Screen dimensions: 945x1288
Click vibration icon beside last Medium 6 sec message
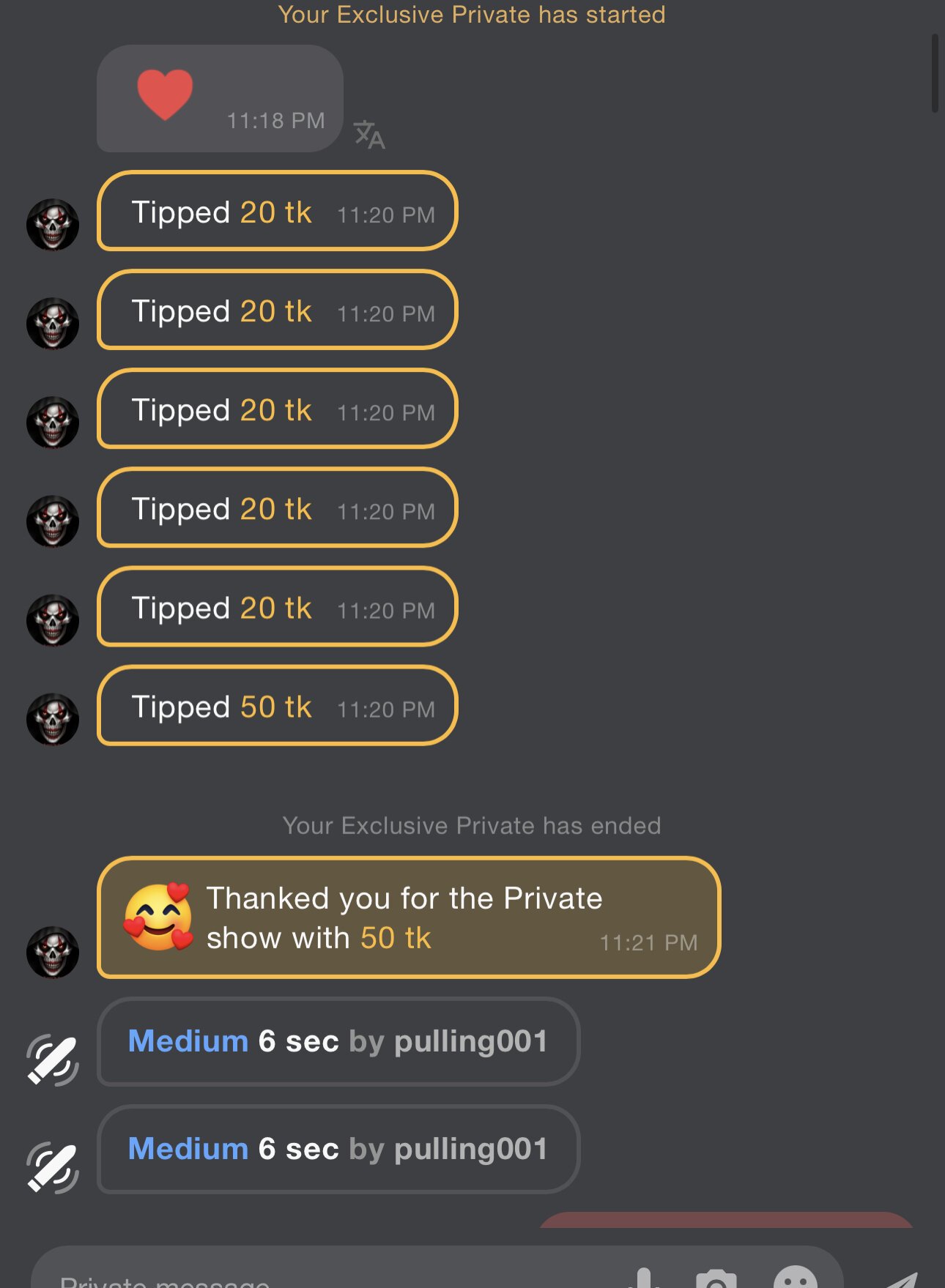pyautogui.click(x=53, y=1167)
